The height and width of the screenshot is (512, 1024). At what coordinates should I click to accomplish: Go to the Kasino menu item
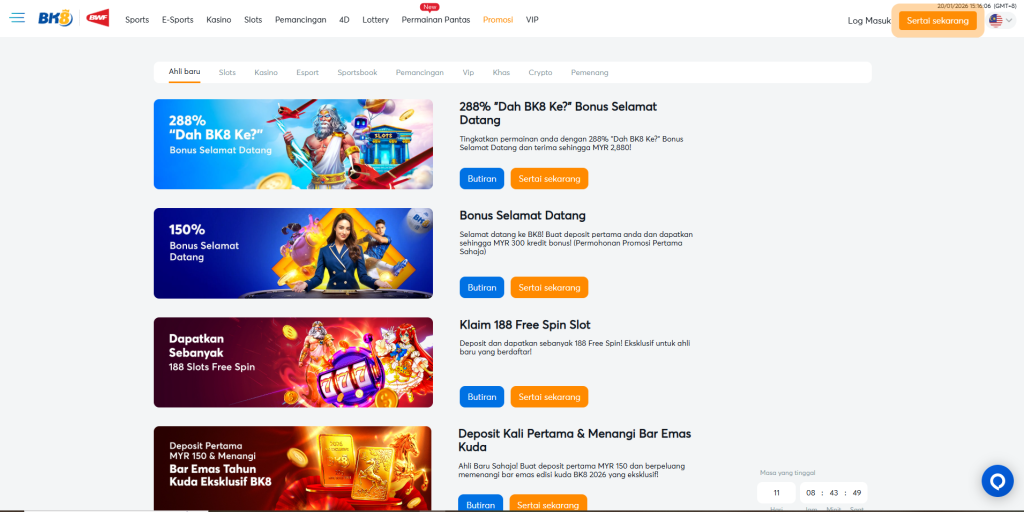tap(218, 20)
